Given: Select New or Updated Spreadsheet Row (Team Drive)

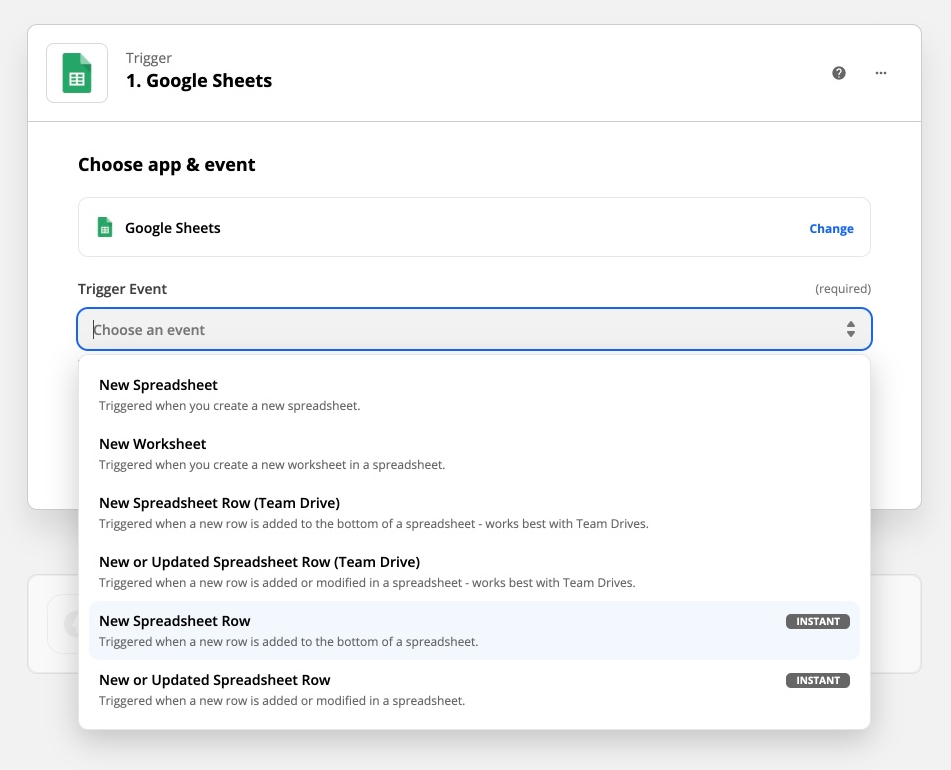Looking at the screenshot, I should click(x=259, y=562).
